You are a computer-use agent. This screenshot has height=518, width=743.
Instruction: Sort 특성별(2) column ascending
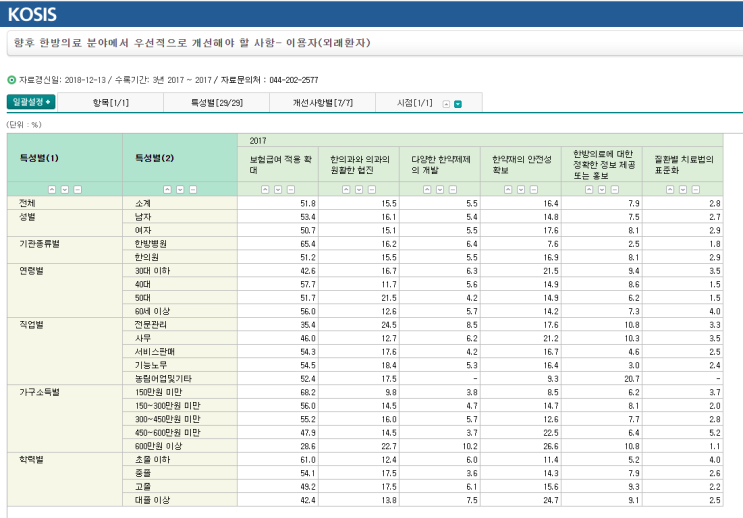click(167, 190)
